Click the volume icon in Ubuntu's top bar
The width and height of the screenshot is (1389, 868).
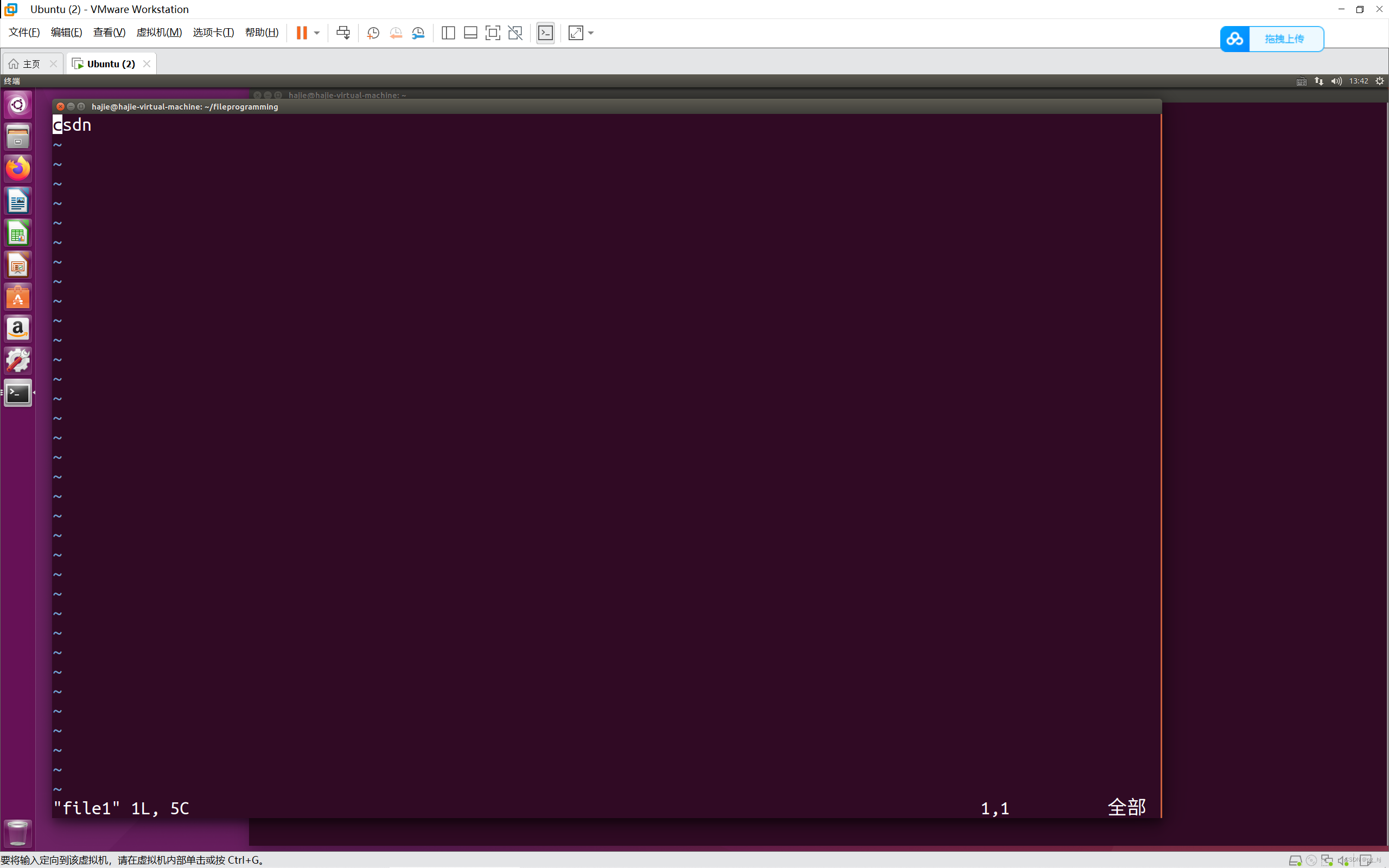pos(1336,81)
